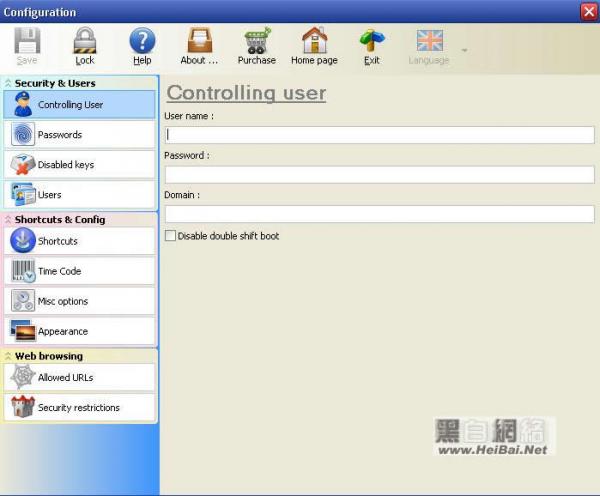The height and width of the screenshot is (496, 600).
Task: Open Allowed URLs page
Action: pyautogui.click(x=80, y=377)
